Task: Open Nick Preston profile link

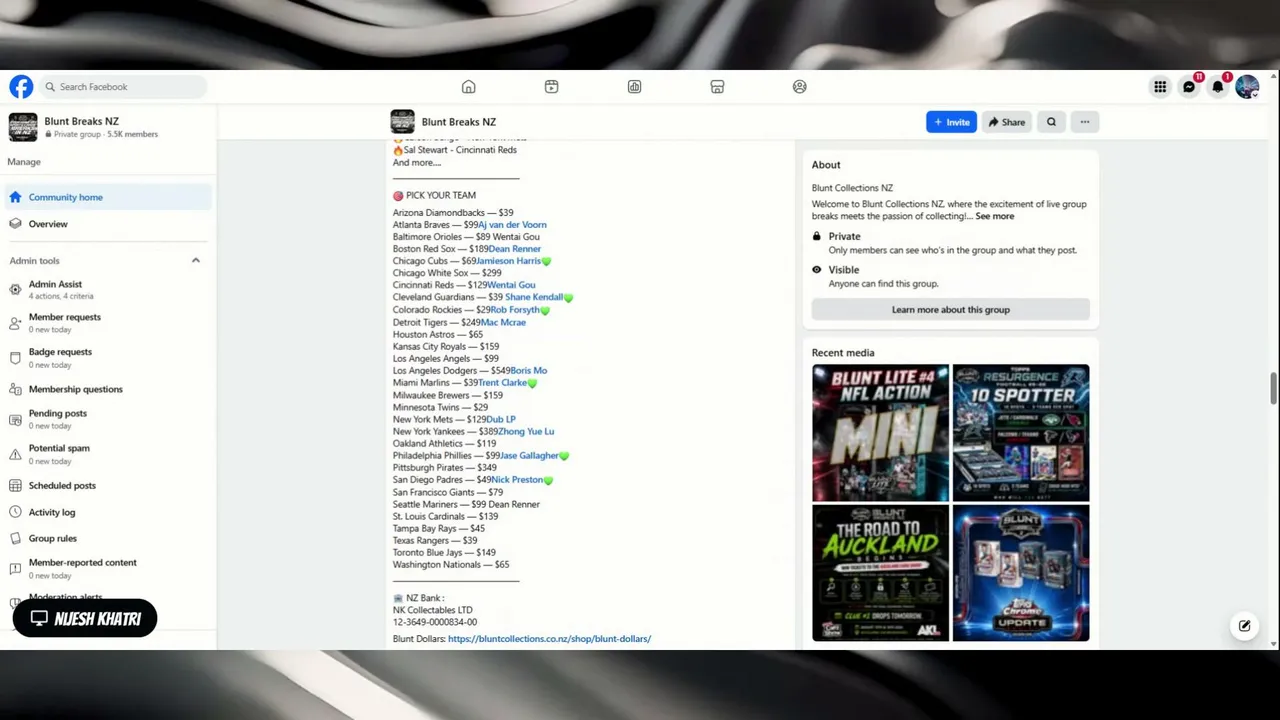Action: 517,480
